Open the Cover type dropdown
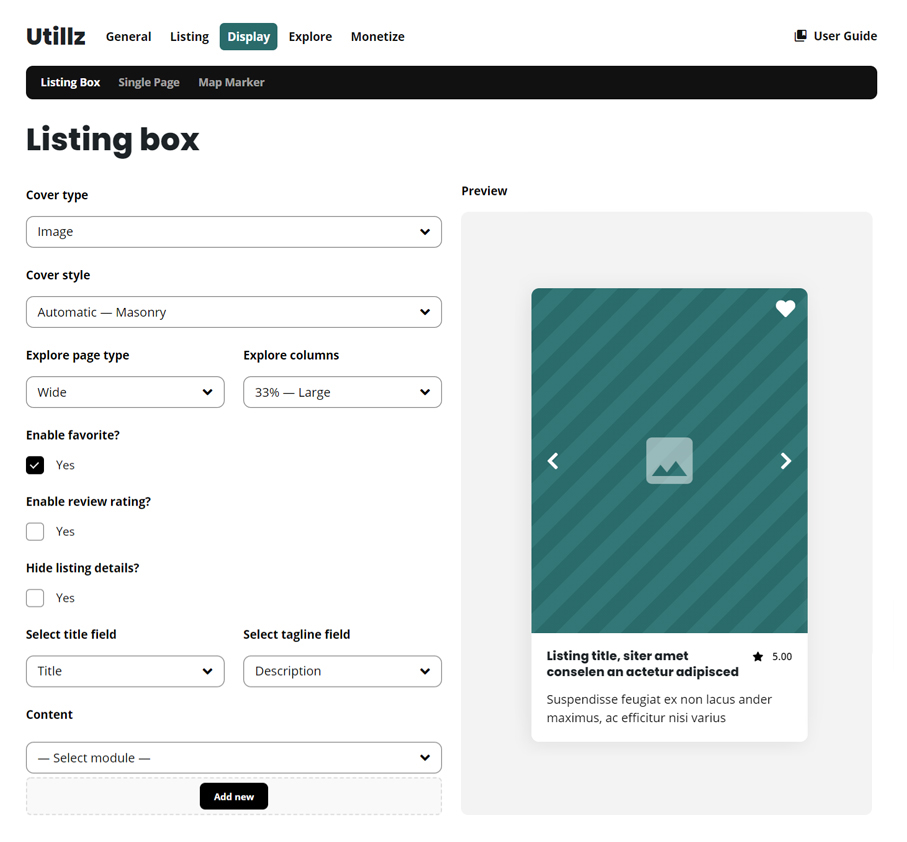The image size is (907, 842). (234, 232)
